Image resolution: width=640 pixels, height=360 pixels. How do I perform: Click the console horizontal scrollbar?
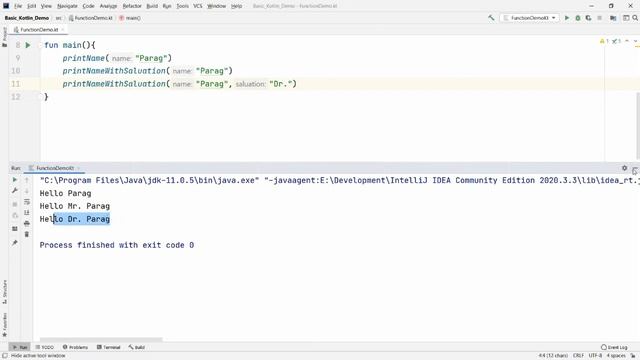[101, 339]
